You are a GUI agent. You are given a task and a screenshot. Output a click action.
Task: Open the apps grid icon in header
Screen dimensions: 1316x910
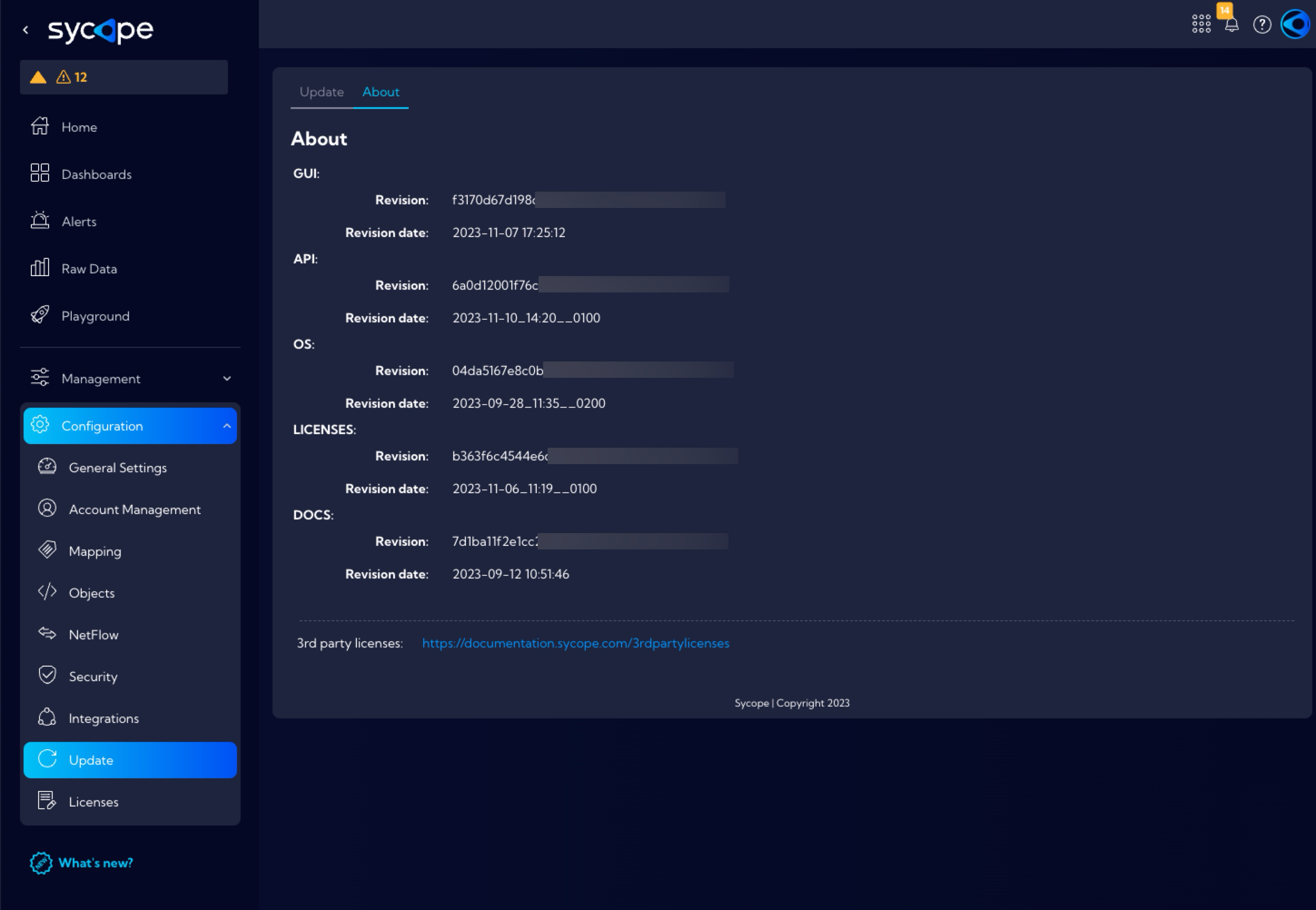[x=1202, y=24]
